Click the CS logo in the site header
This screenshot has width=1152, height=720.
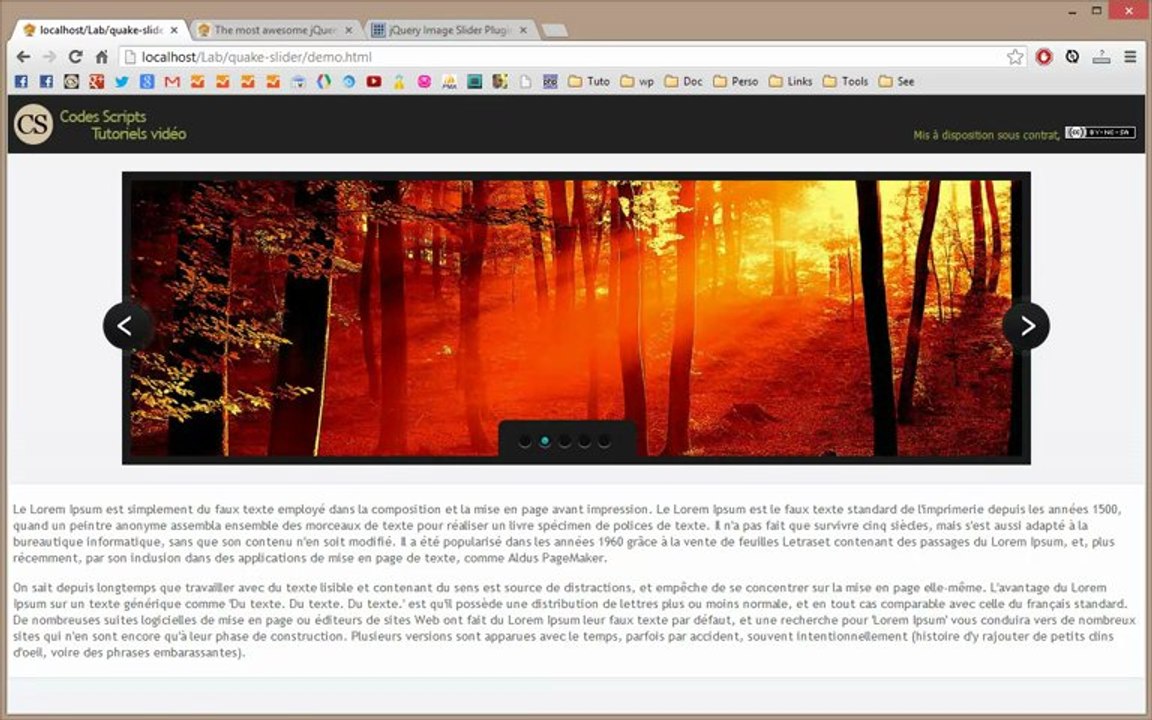coord(33,124)
